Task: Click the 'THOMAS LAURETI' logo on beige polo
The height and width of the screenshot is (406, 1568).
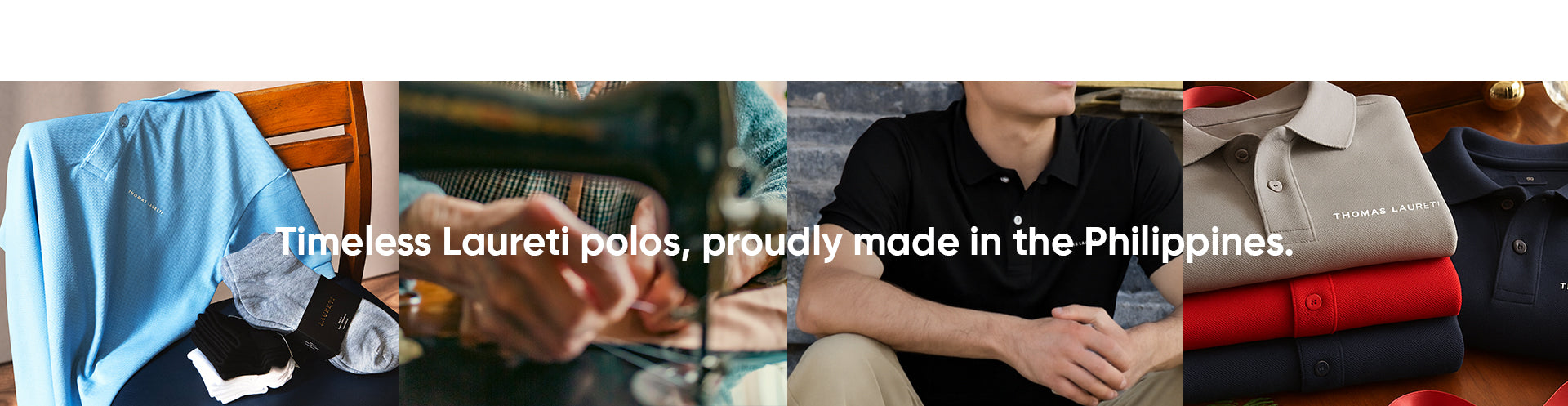Action: 1386,211
